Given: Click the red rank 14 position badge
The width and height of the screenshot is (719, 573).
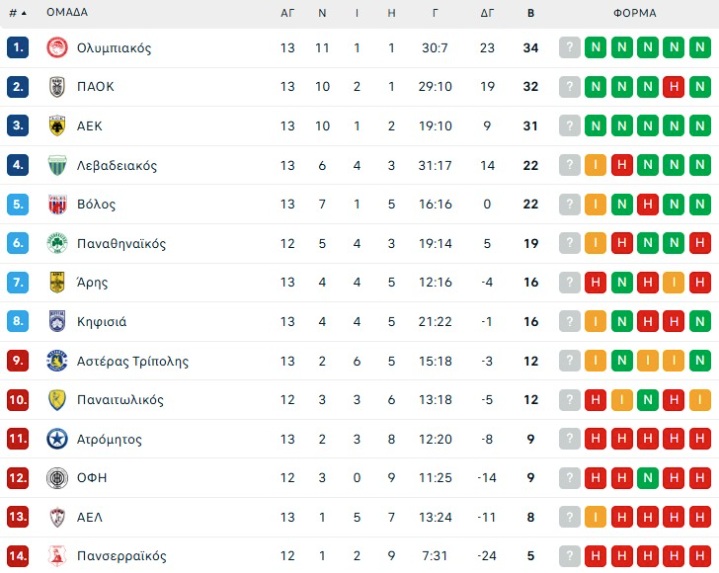Looking at the screenshot, I should click(x=18, y=556).
